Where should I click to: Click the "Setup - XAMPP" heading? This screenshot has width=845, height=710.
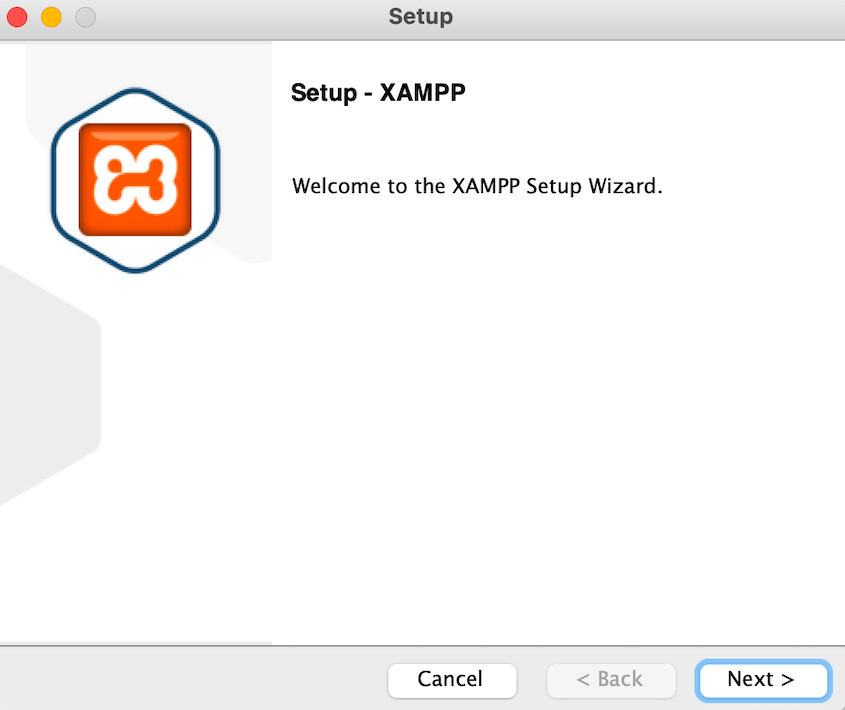pos(378,92)
